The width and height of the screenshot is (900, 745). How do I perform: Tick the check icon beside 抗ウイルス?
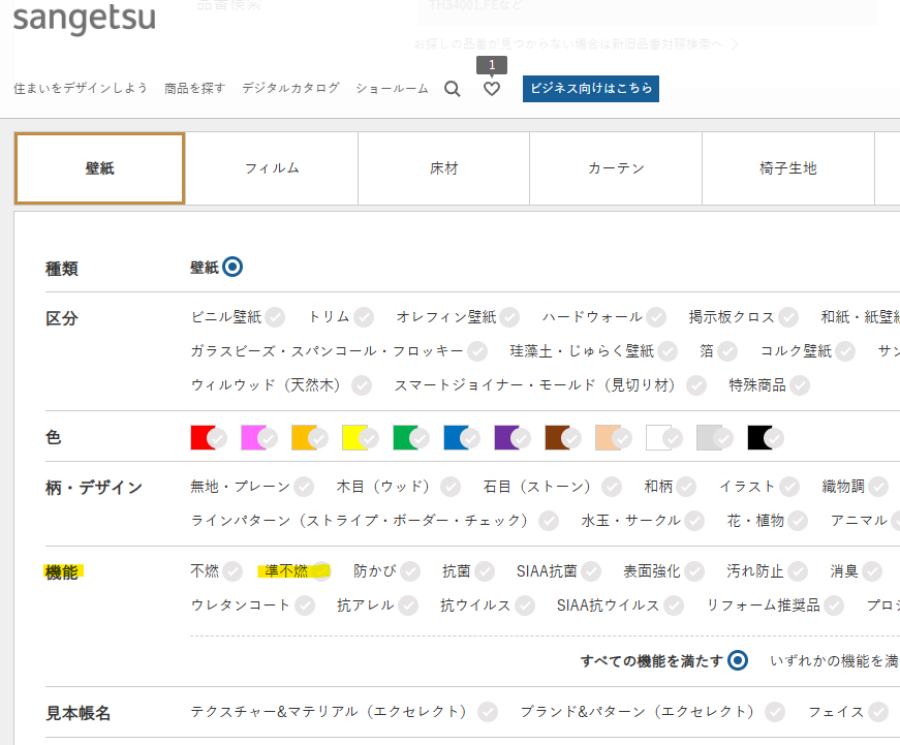pos(525,606)
